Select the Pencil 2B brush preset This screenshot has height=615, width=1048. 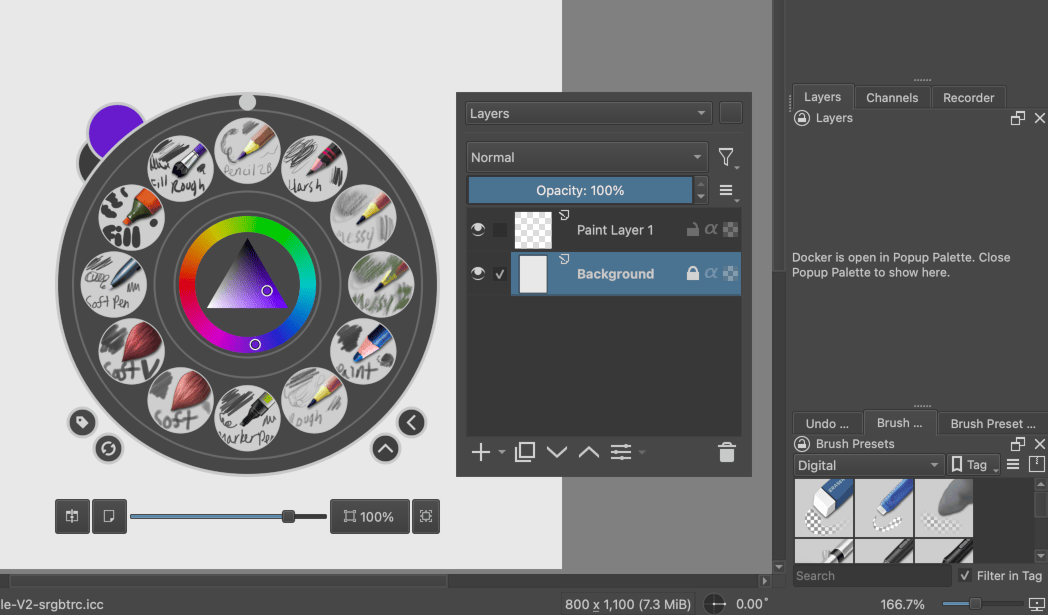(247, 150)
